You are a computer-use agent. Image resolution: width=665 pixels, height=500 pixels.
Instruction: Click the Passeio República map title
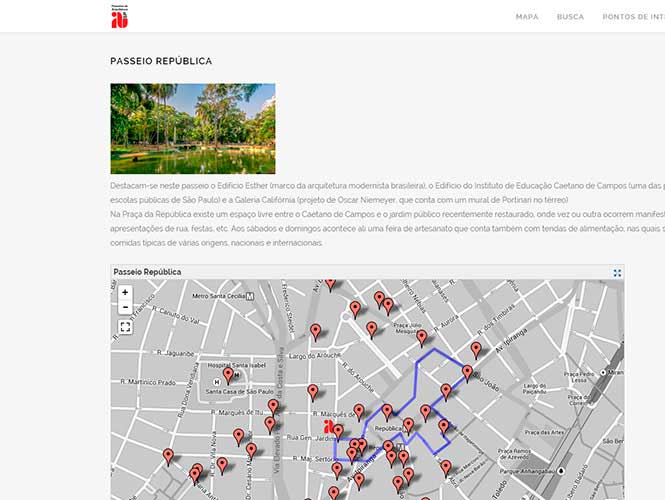[x=147, y=272]
